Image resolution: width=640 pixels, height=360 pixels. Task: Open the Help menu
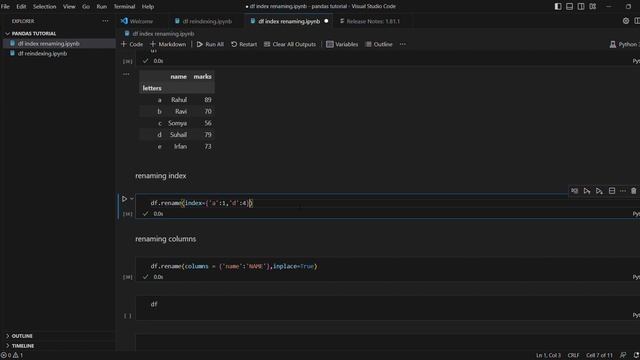click(x=148, y=7)
